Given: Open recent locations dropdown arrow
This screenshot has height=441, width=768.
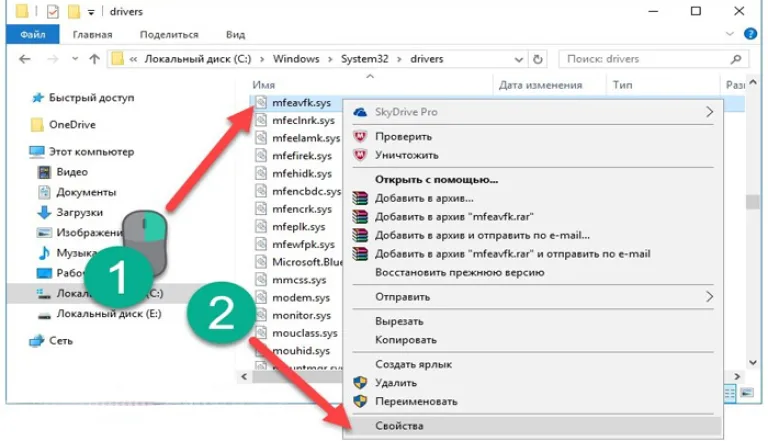Looking at the screenshot, I should click(x=75, y=59).
